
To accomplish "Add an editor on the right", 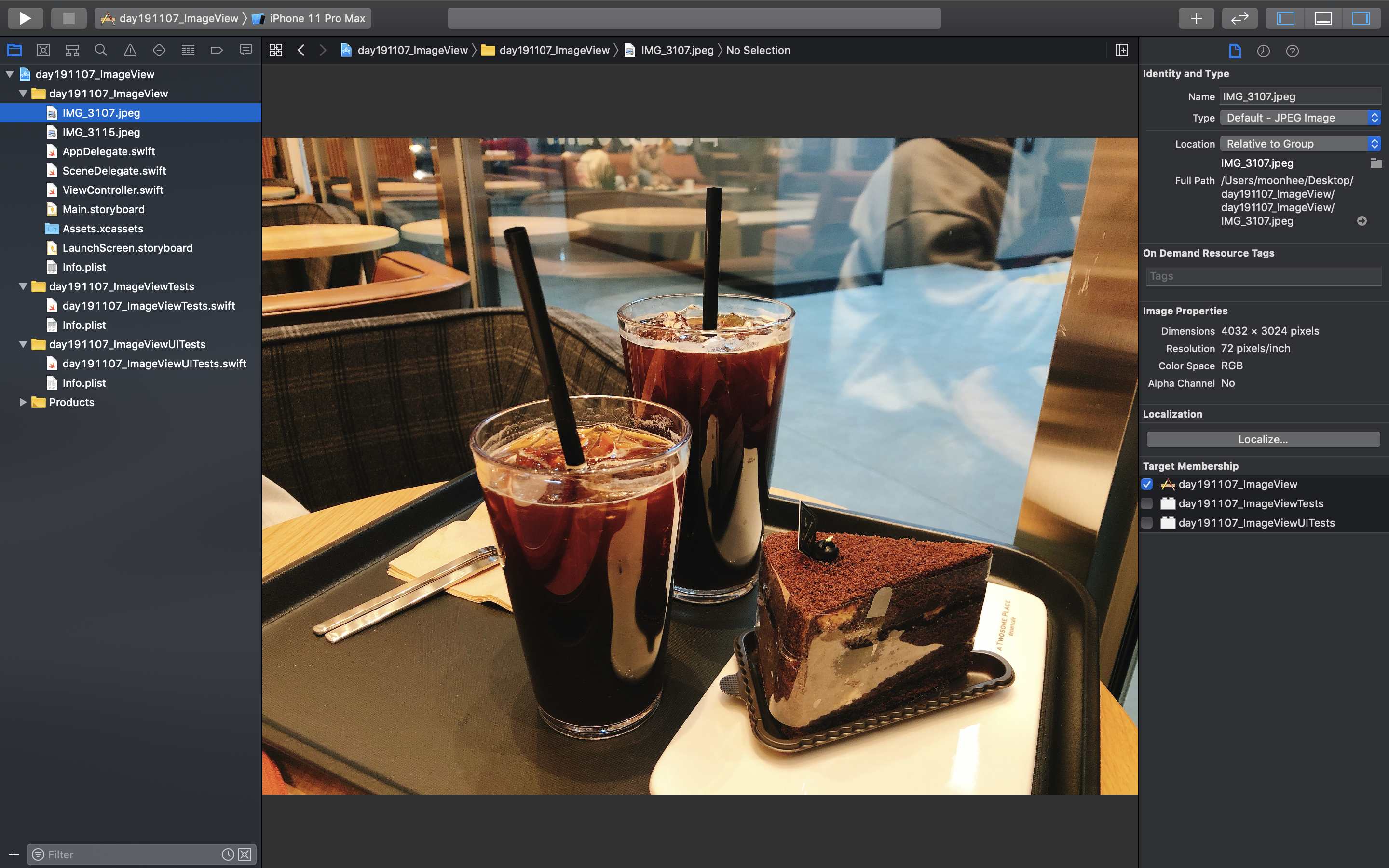I will pyautogui.click(x=1121, y=51).
